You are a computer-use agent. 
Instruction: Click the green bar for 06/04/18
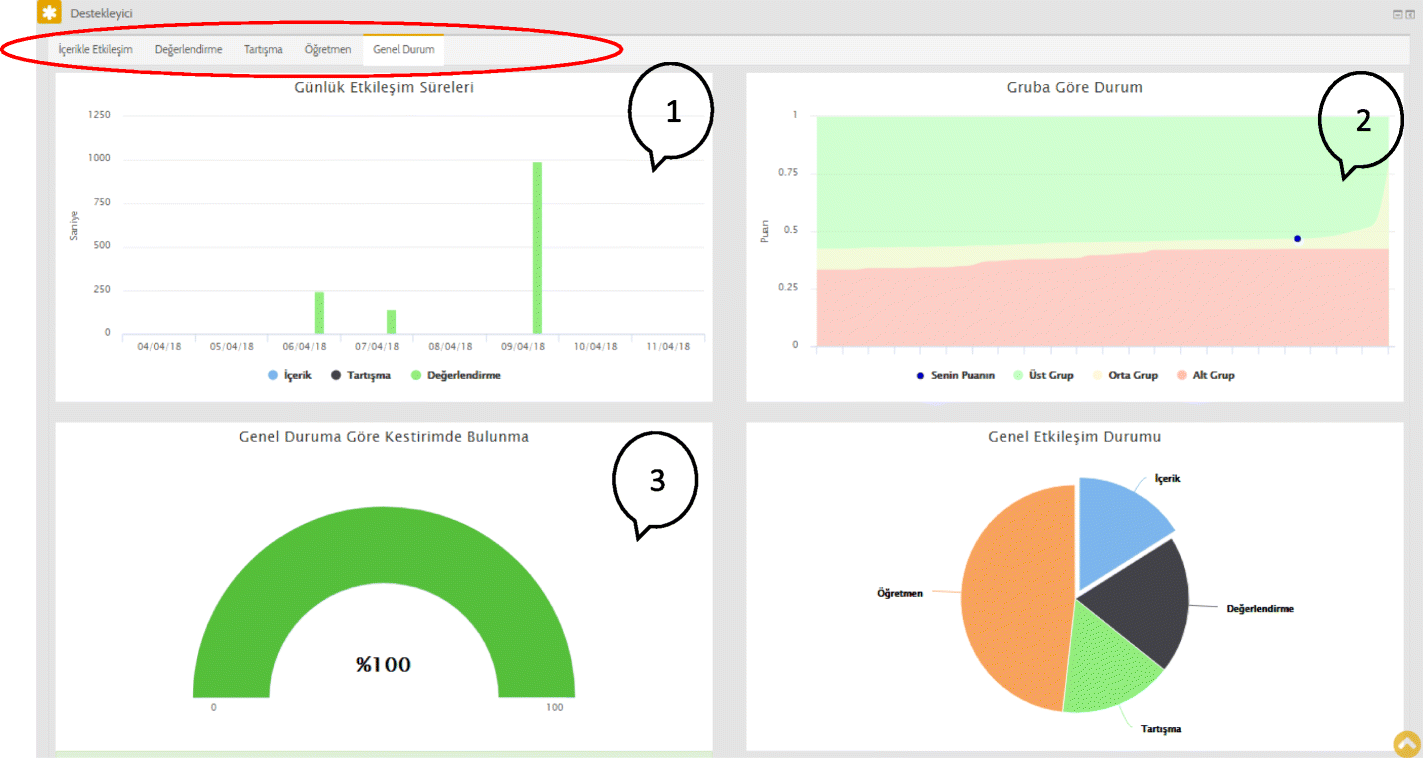[x=319, y=313]
